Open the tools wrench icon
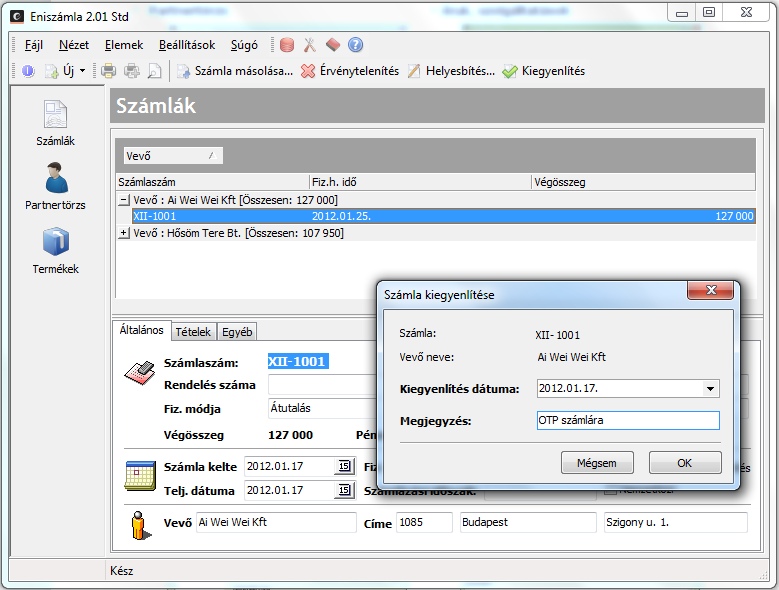The width and height of the screenshot is (779, 590). (310, 45)
